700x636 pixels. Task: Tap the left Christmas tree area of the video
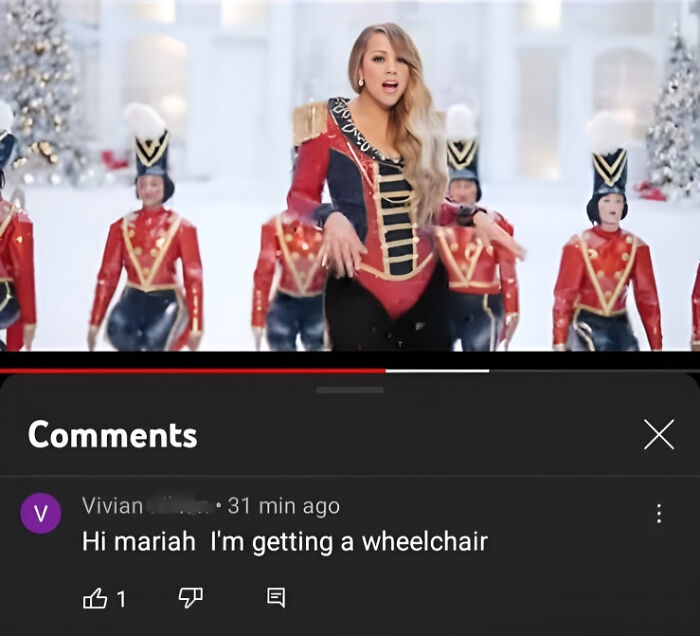pos(38,89)
